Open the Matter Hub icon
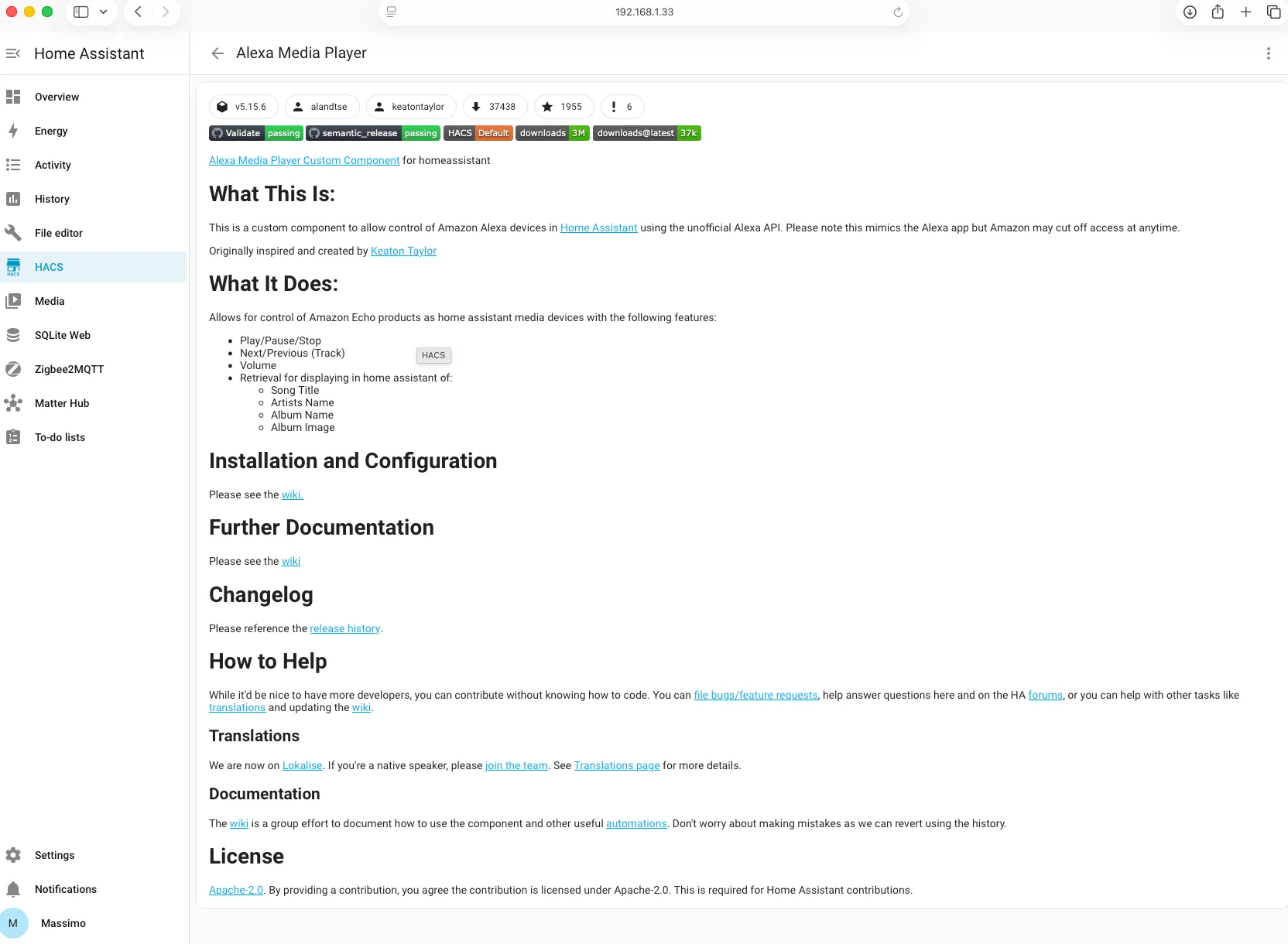 (x=13, y=403)
